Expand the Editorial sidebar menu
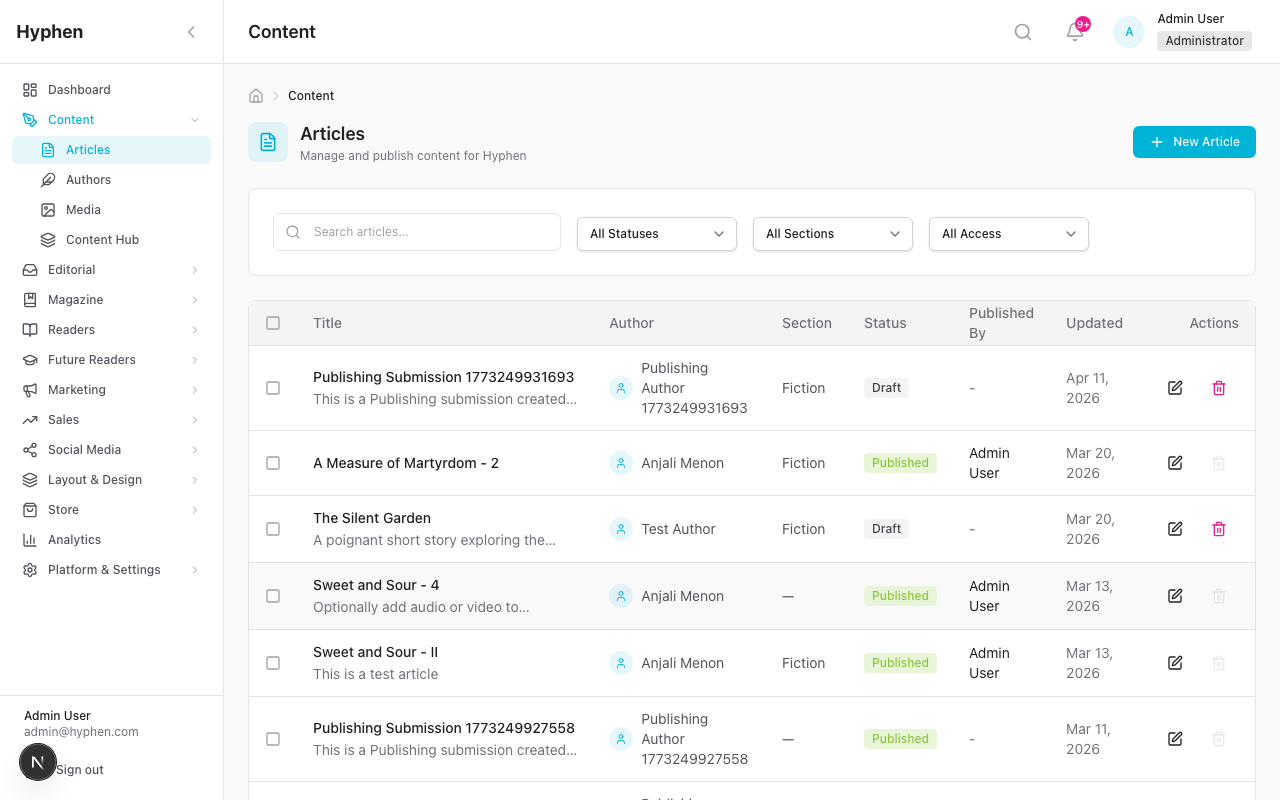1280x800 pixels. [111, 270]
